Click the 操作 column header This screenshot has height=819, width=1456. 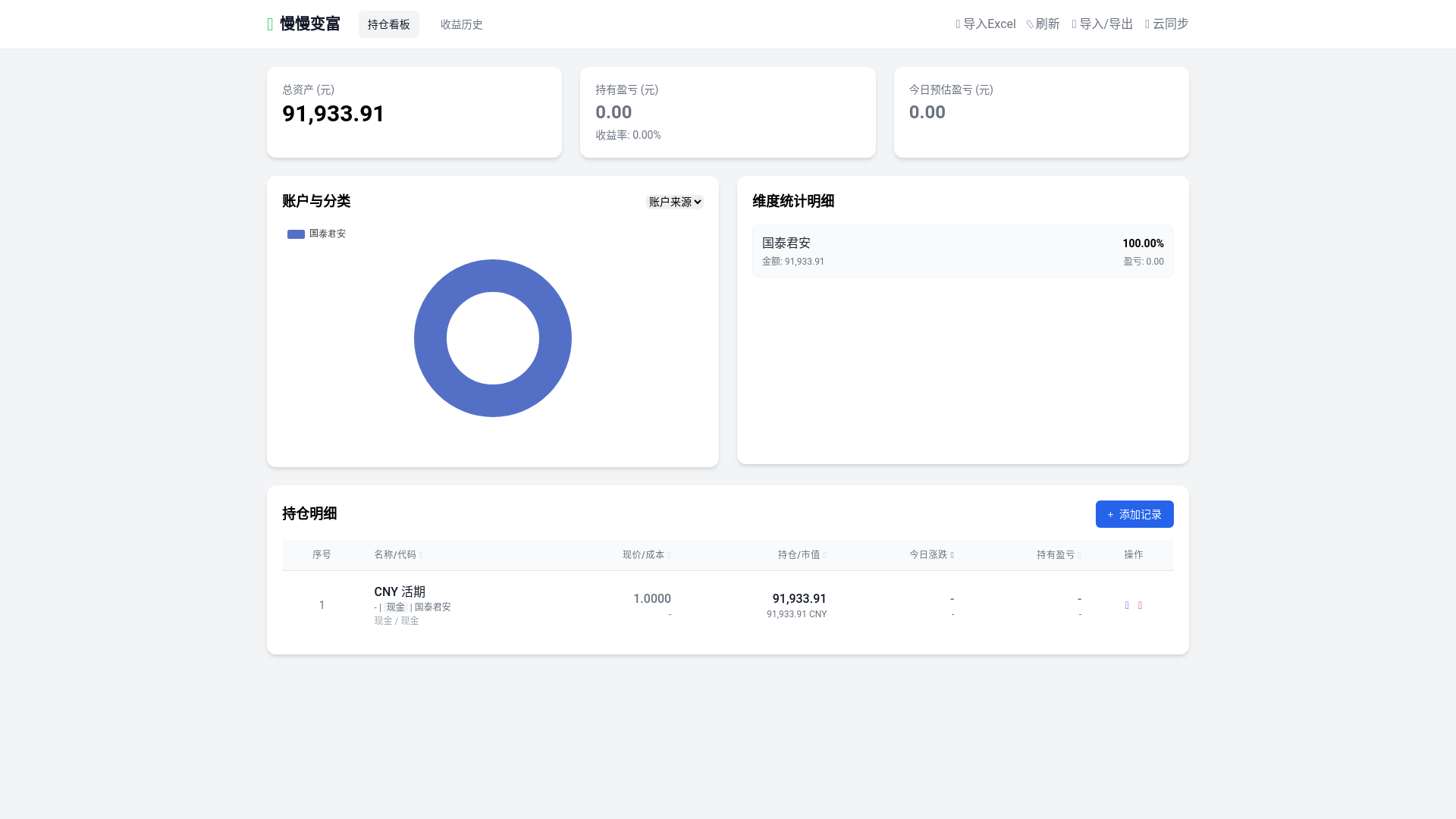(x=1134, y=555)
